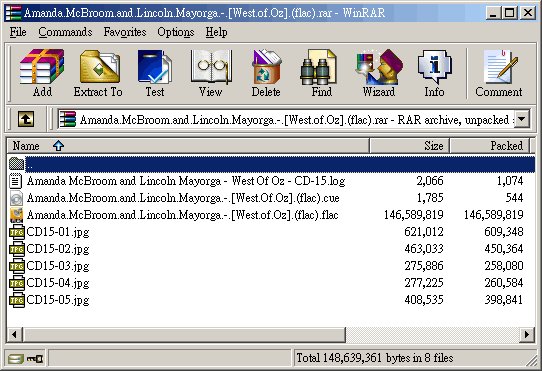Click the size value 408,535

click(x=424, y=300)
